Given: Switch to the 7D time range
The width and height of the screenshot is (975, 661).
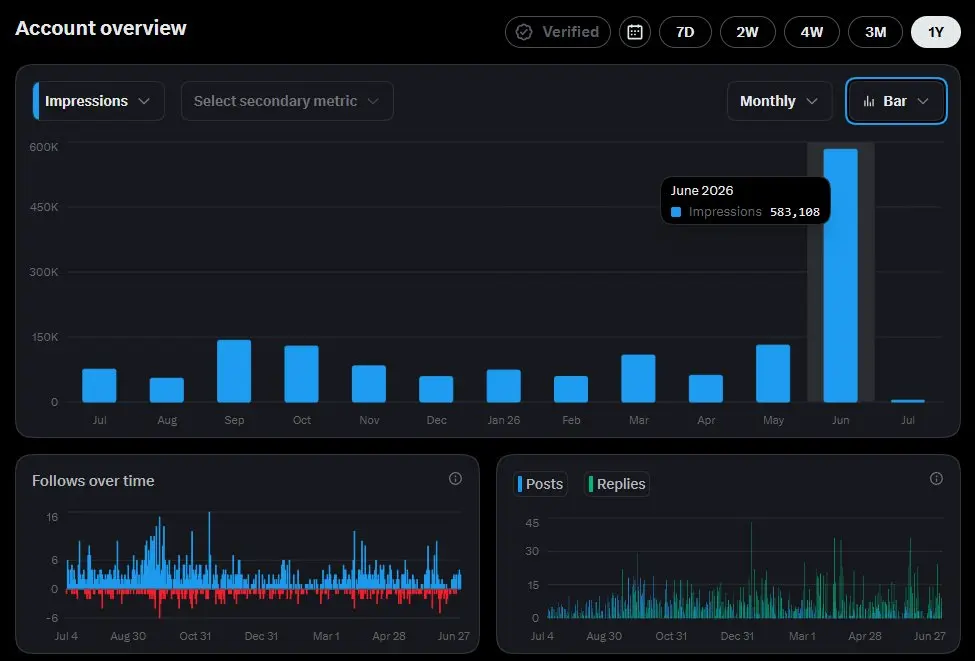Looking at the screenshot, I should point(685,32).
